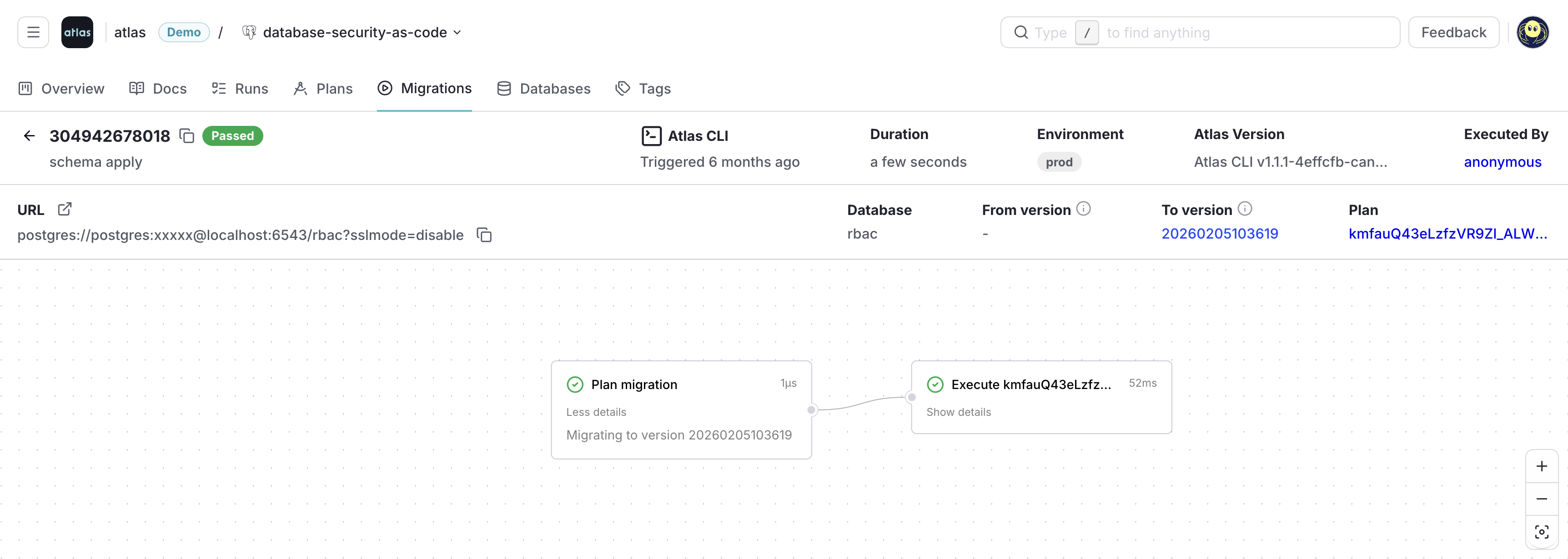Select the Execute kmfauQ43eLzfz node title

(1030, 384)
